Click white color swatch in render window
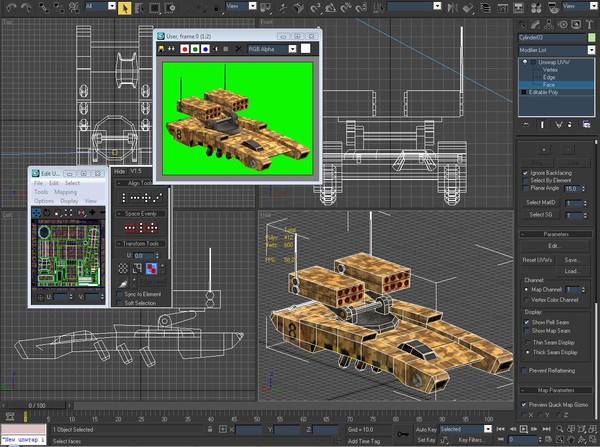The width and height of the screenshot is (600, 447). point(305,49)
